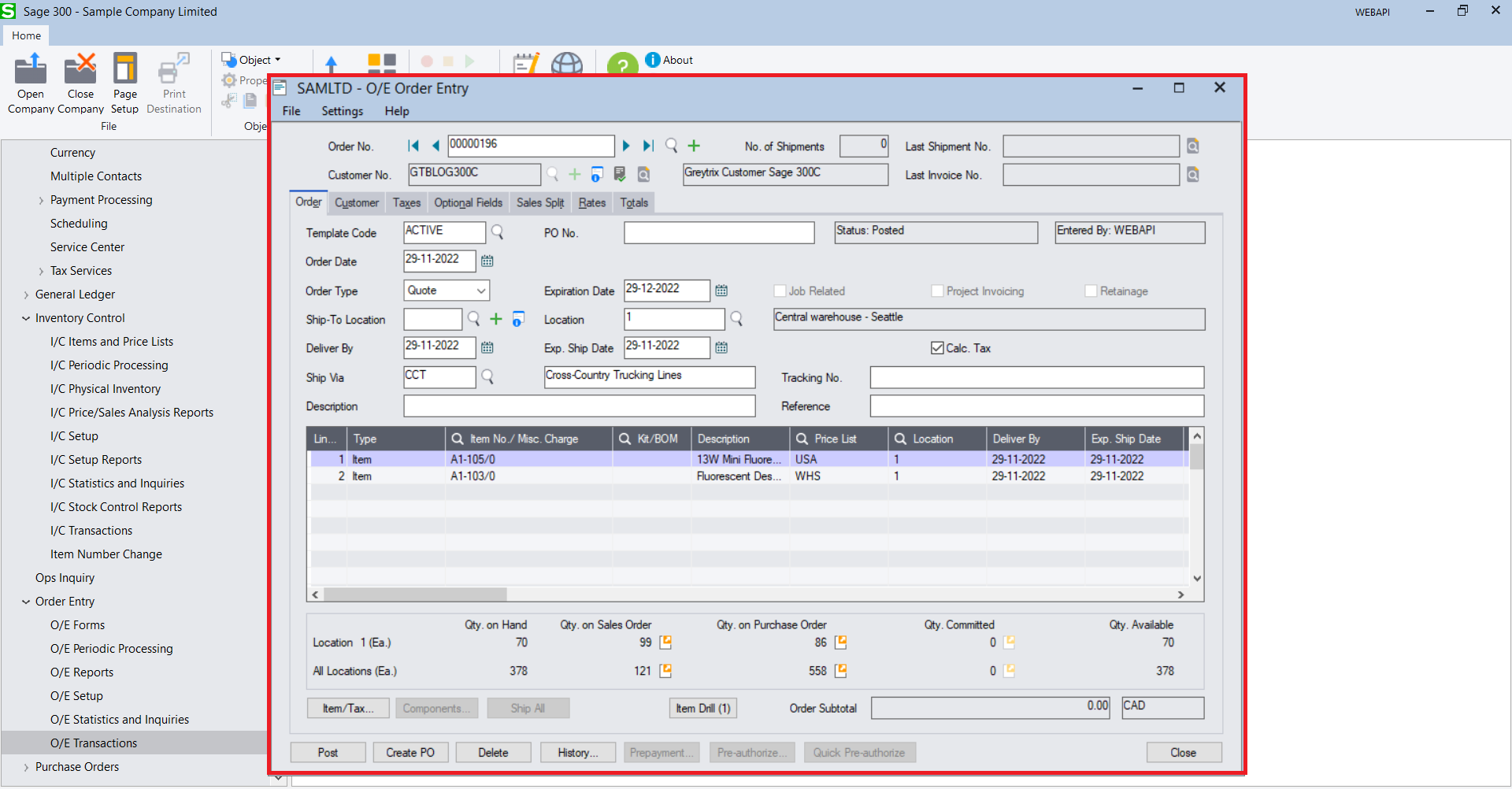Click Item/Tax button
1512x789 pixels.
348,708
